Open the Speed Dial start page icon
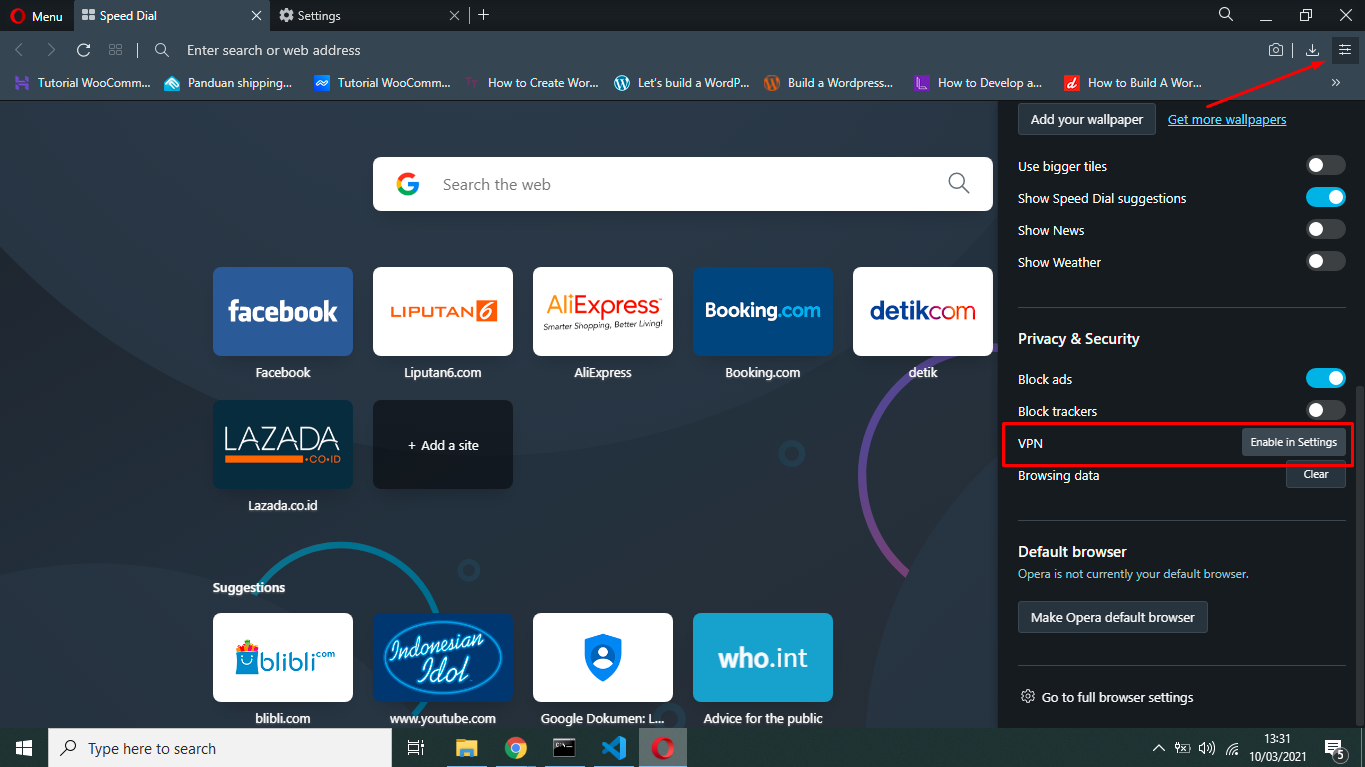Viewport: 1365px width, 767px height. tap(116, 50)
